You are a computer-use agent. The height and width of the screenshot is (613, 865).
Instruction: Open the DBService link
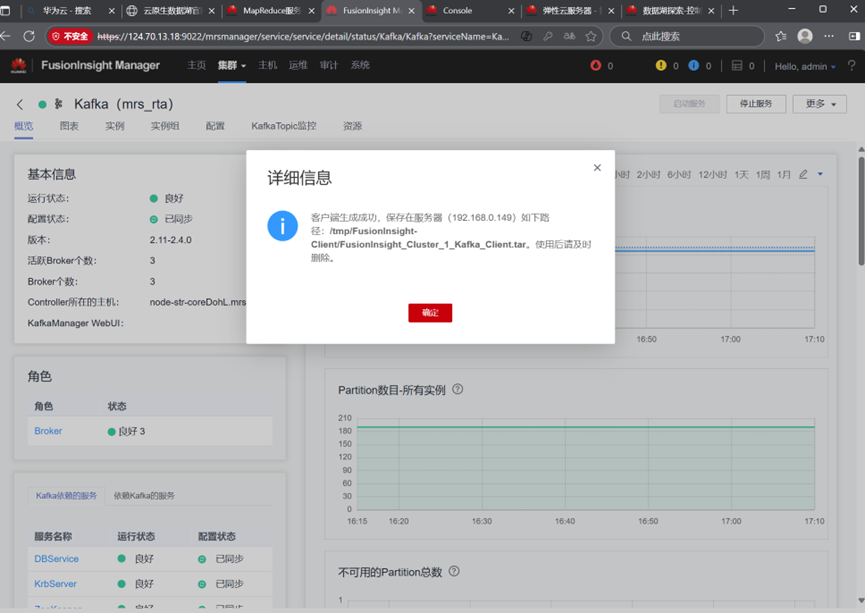coord(56,559)
